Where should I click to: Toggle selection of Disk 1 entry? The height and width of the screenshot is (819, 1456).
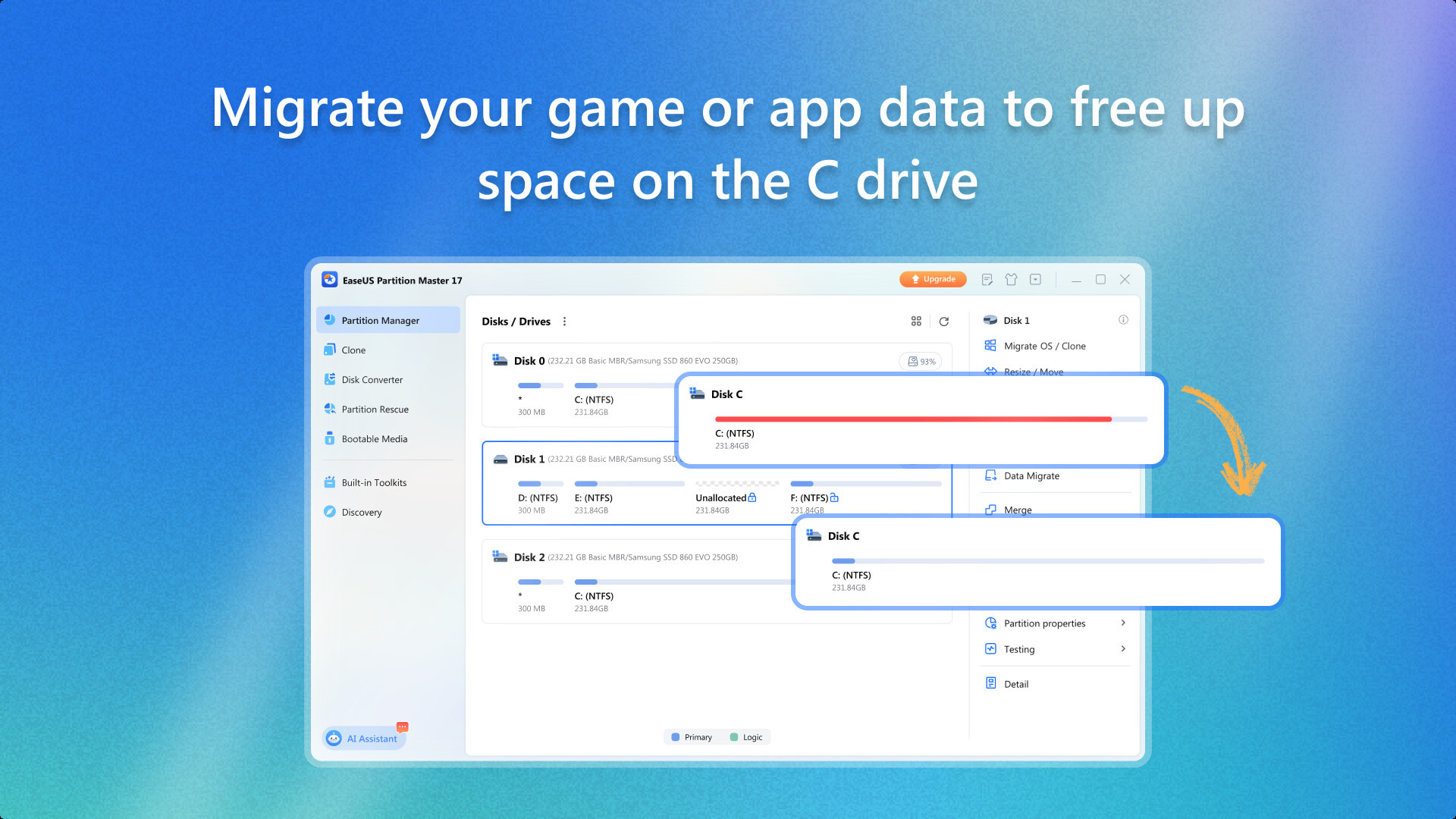pos(529,459)
